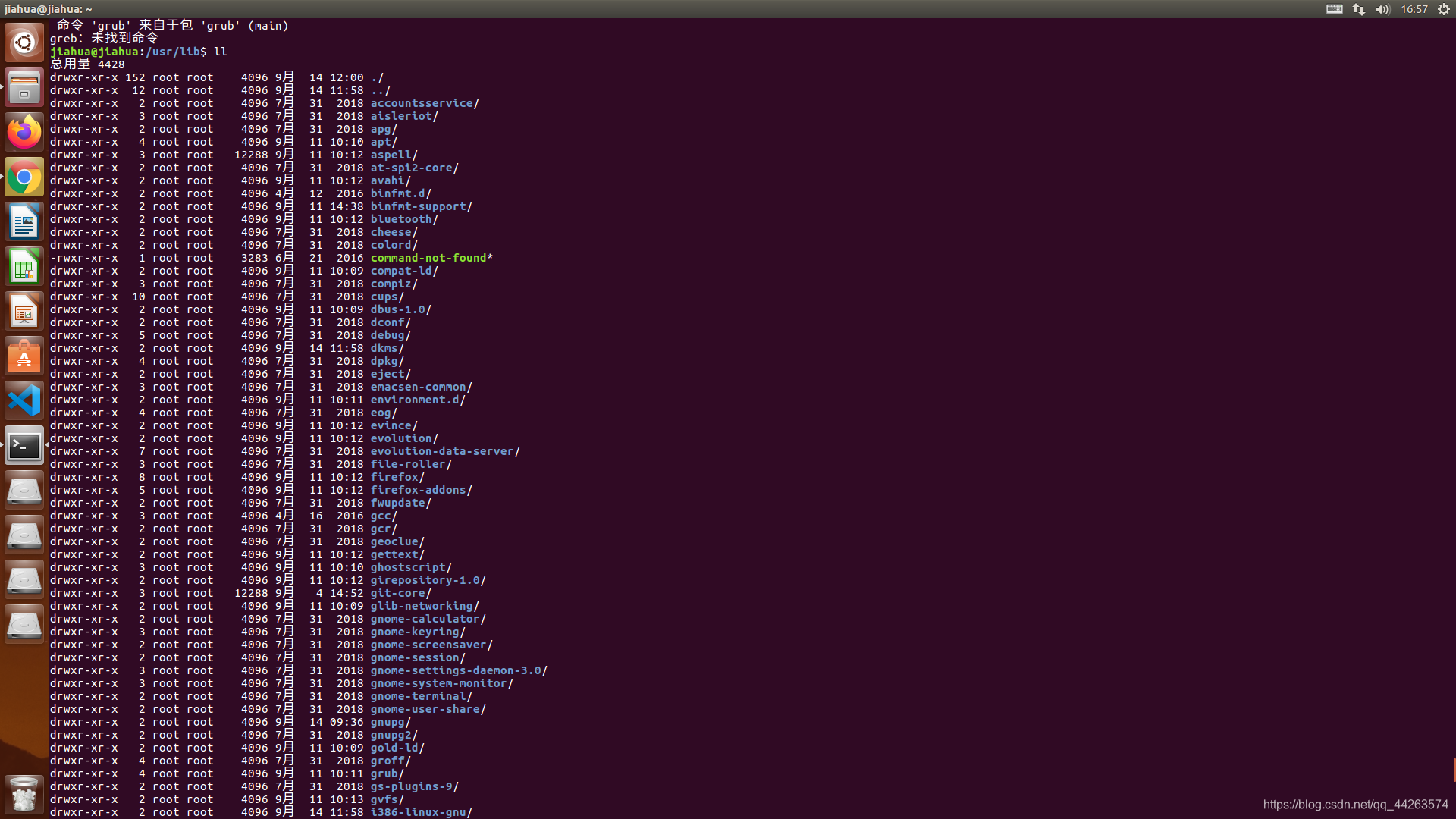Click the prompt line jiahua@jiahua:/usr/lib$ ll

tap(139, 52)
